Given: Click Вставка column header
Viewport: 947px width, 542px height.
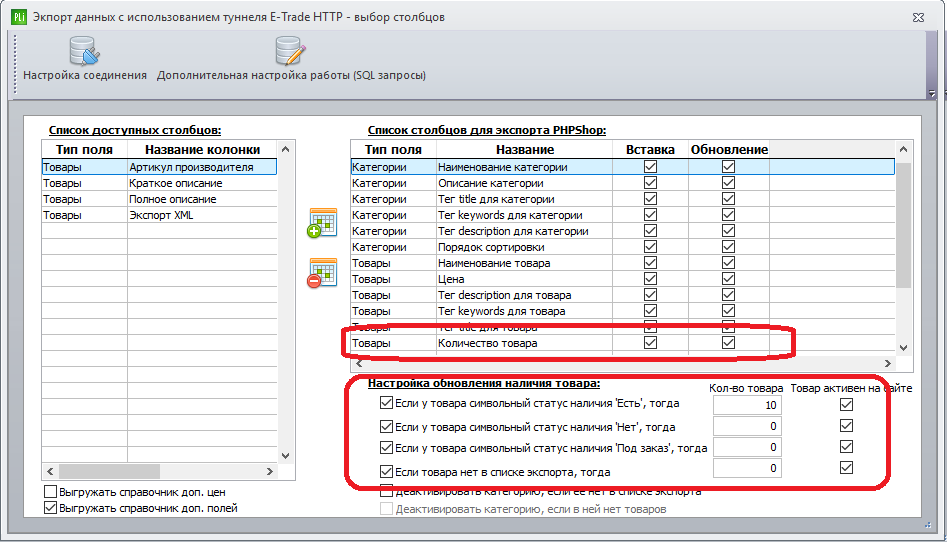Looking at the screenshot, I should coord(650,149).
